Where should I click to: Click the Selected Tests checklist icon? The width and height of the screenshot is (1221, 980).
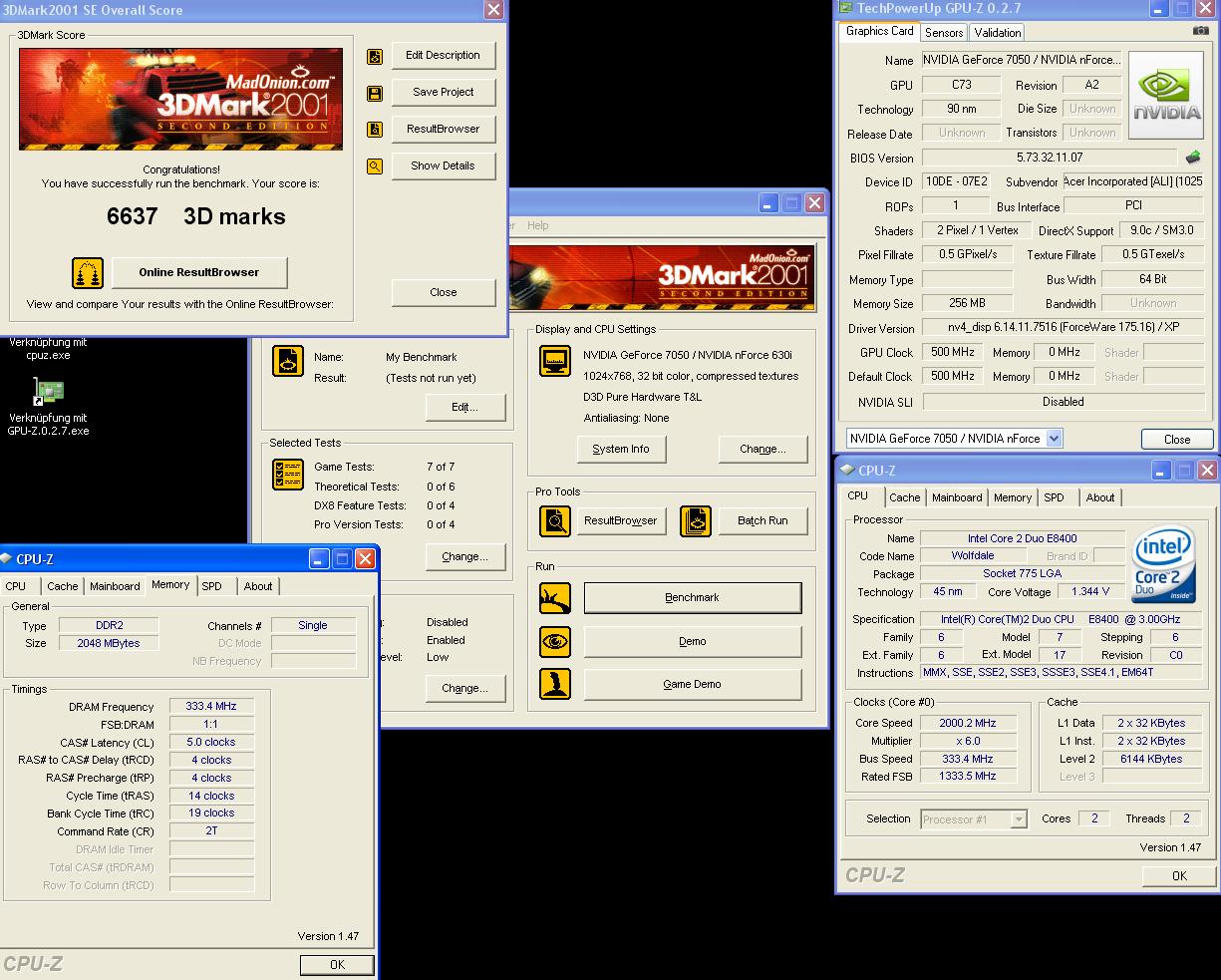coord(288,475)
